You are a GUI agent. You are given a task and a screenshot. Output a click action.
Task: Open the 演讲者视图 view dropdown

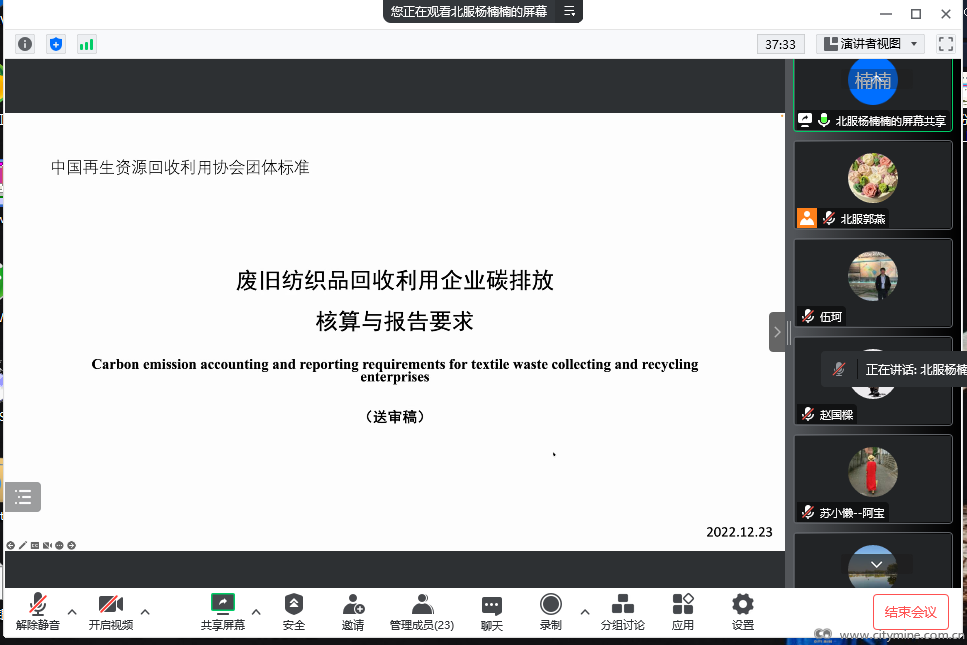[x=868, y=44]
